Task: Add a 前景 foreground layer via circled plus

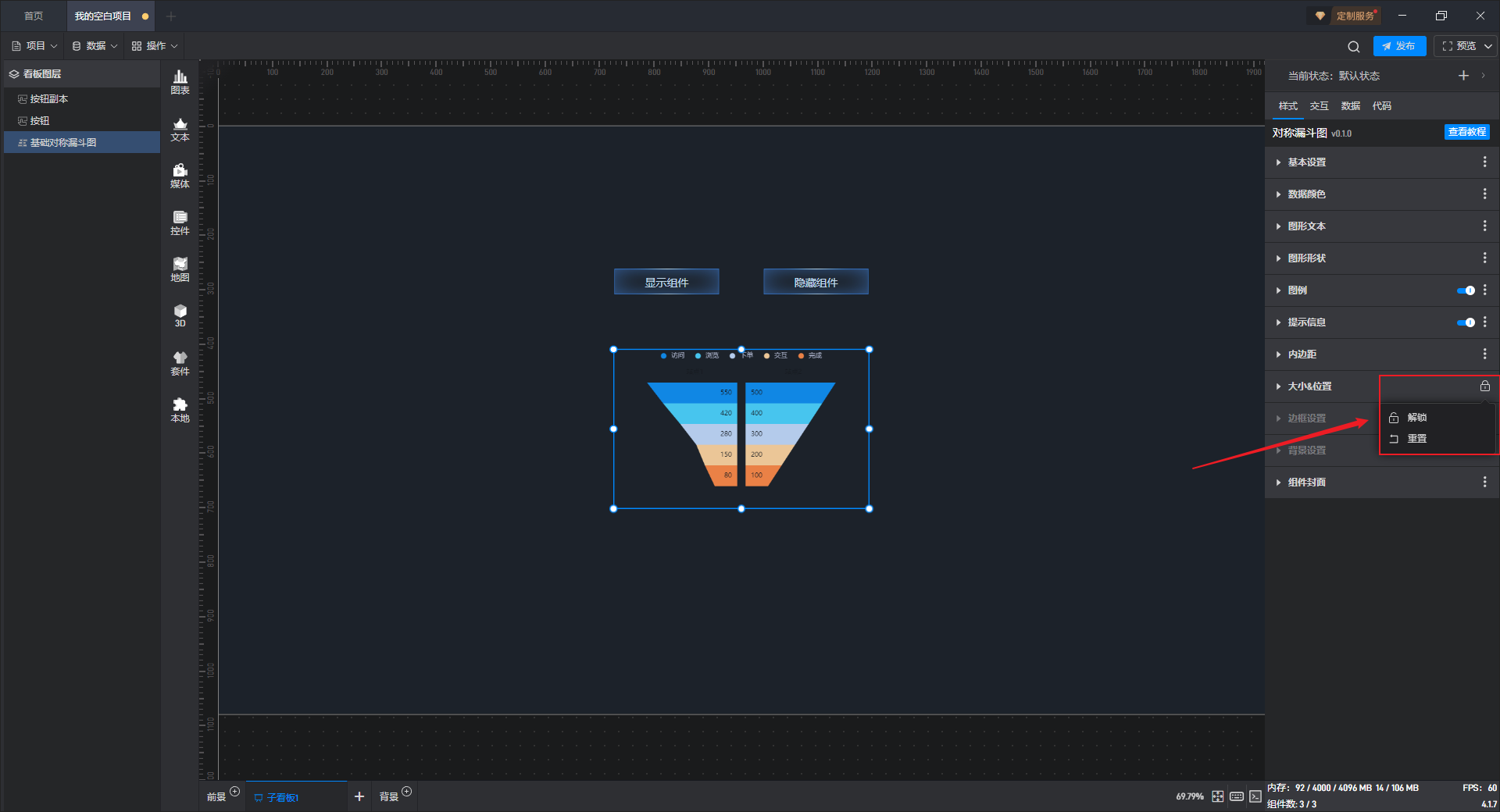Action: (x=234, y=792)
